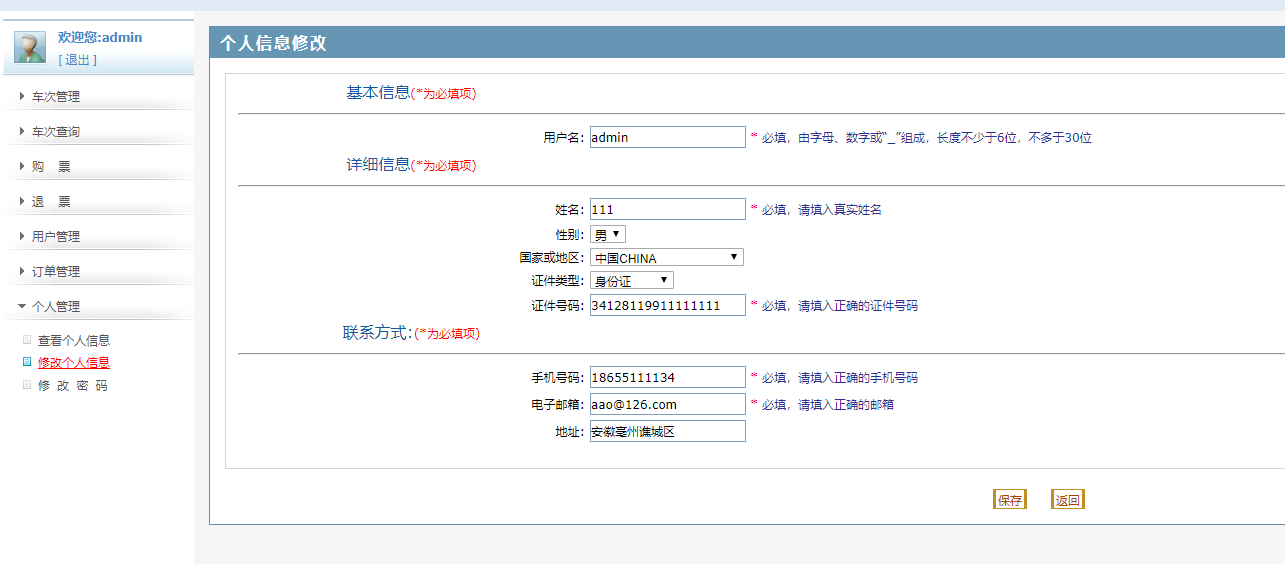Open the 查看个人信息 page
The image size is (1285, 564).
click(74, 341)
